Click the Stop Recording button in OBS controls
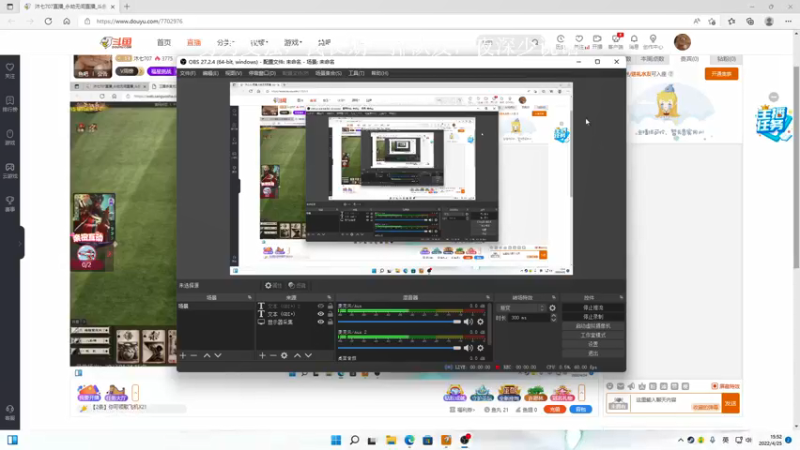The width and height of the screenshot is (800, 450). [593, 317]
